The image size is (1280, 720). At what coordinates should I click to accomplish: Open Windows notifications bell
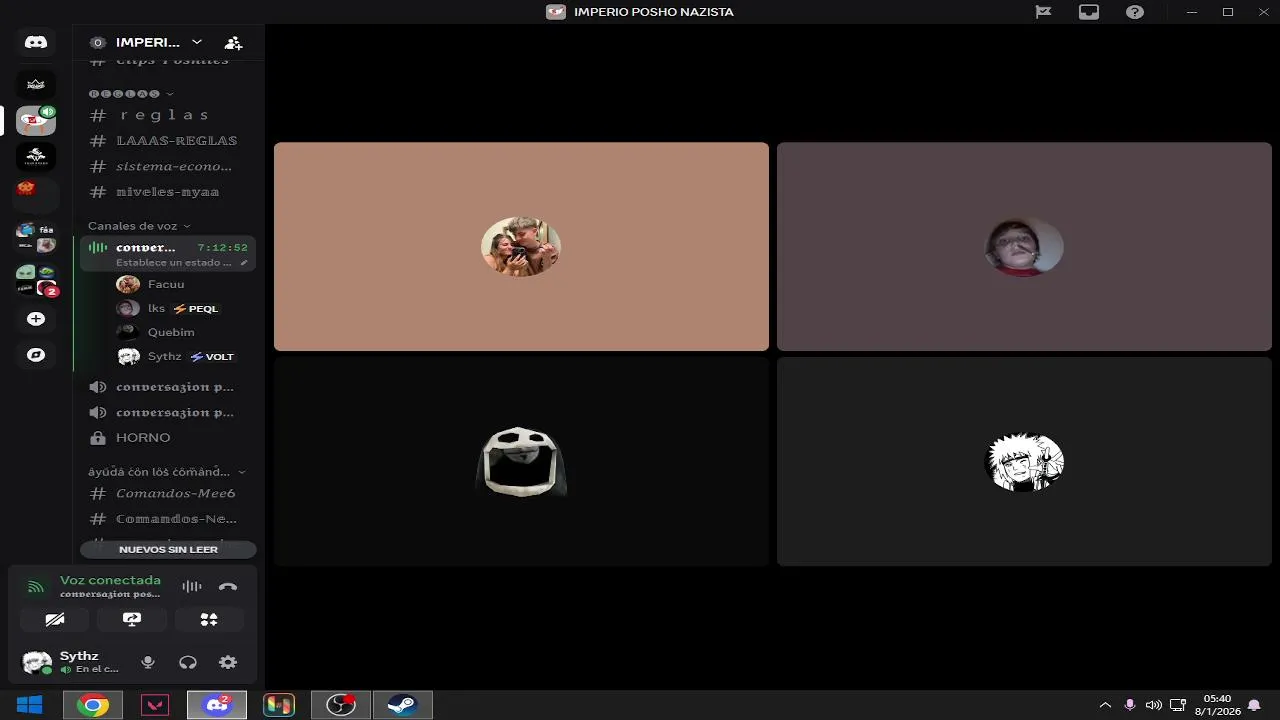click(1254, 705)
